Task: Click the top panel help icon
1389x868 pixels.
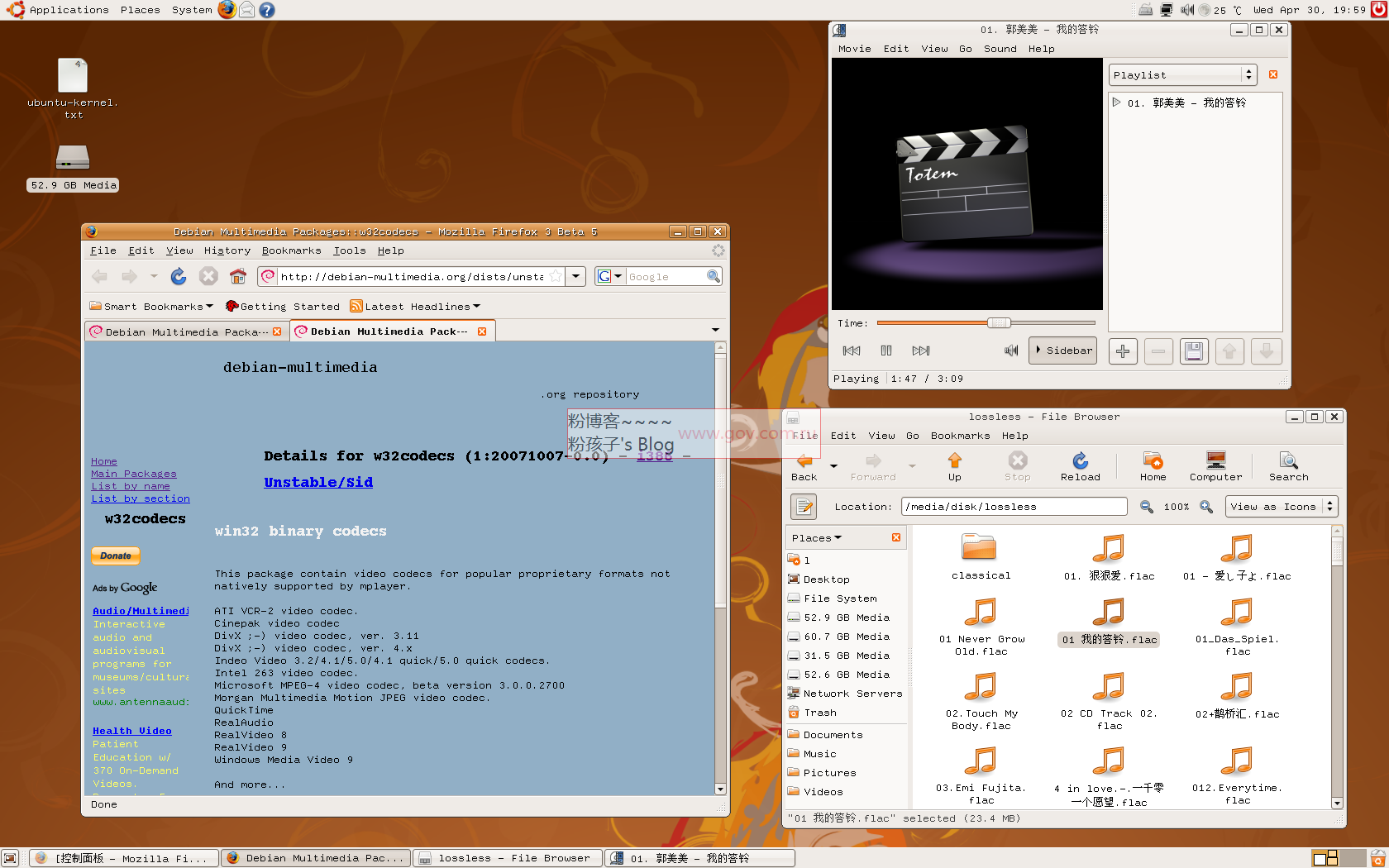Action: [266, 10]
